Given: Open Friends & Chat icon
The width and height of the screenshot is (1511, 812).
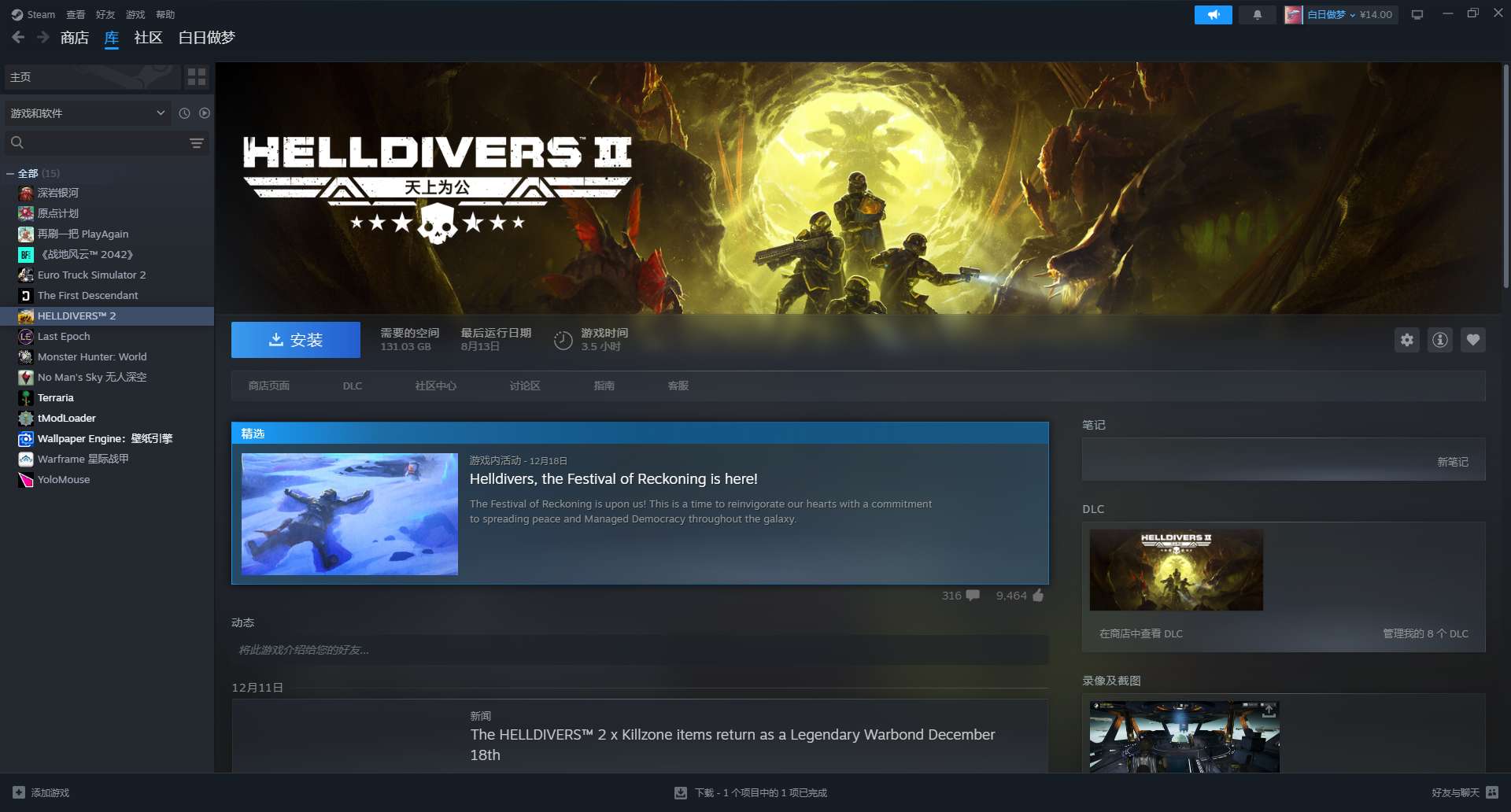Looking at the screenshot, I should [x=1492, y=792].
